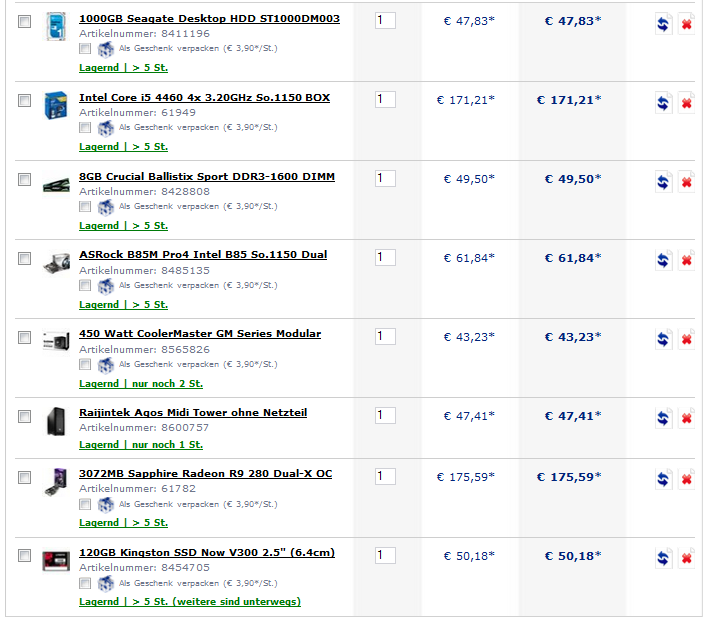708x617 pixels.
Task: Open Intel Core i5 box thumbnail
Action: (x=56, y=105)
